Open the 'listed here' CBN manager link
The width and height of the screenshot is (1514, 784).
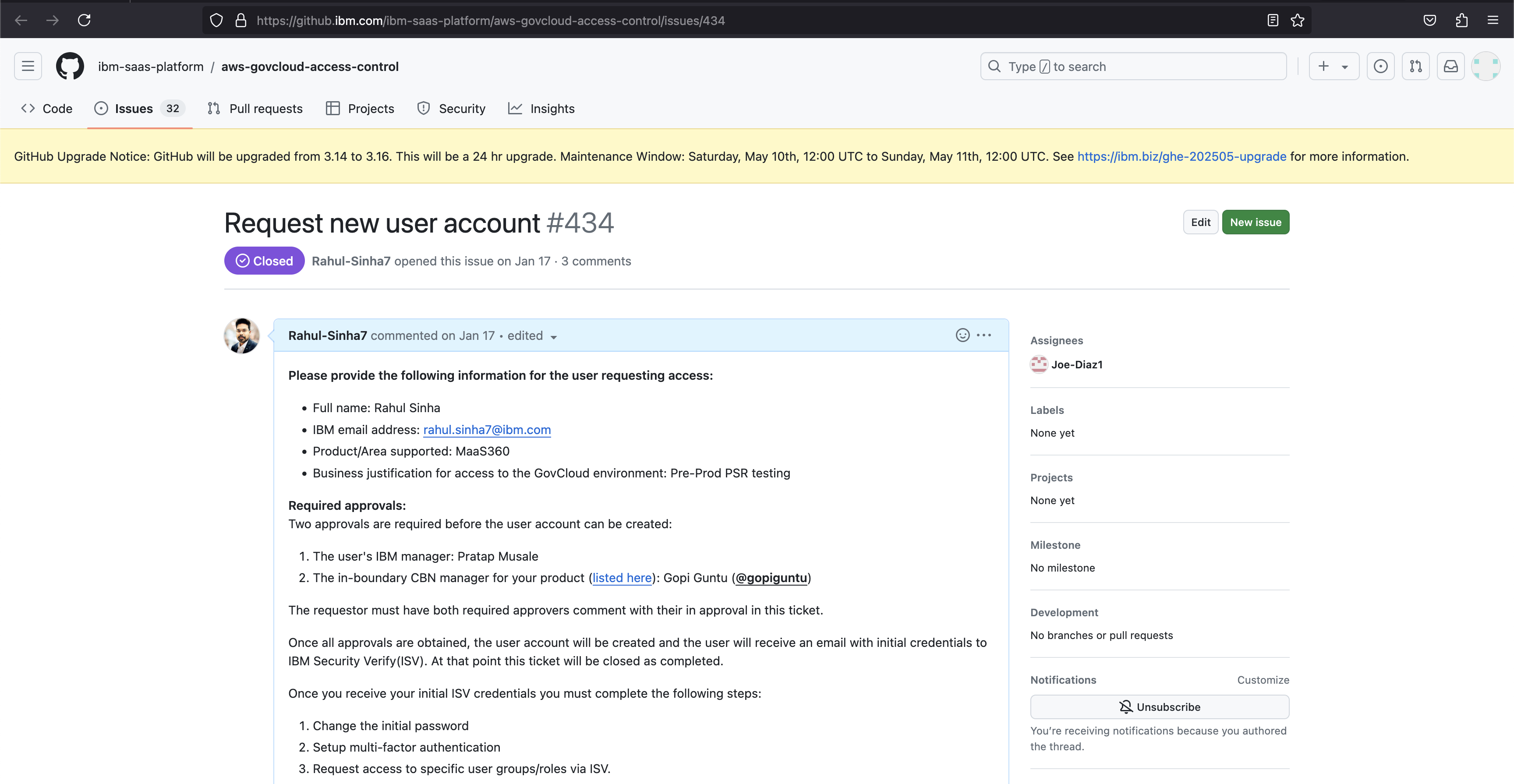(x=622, y=578)
